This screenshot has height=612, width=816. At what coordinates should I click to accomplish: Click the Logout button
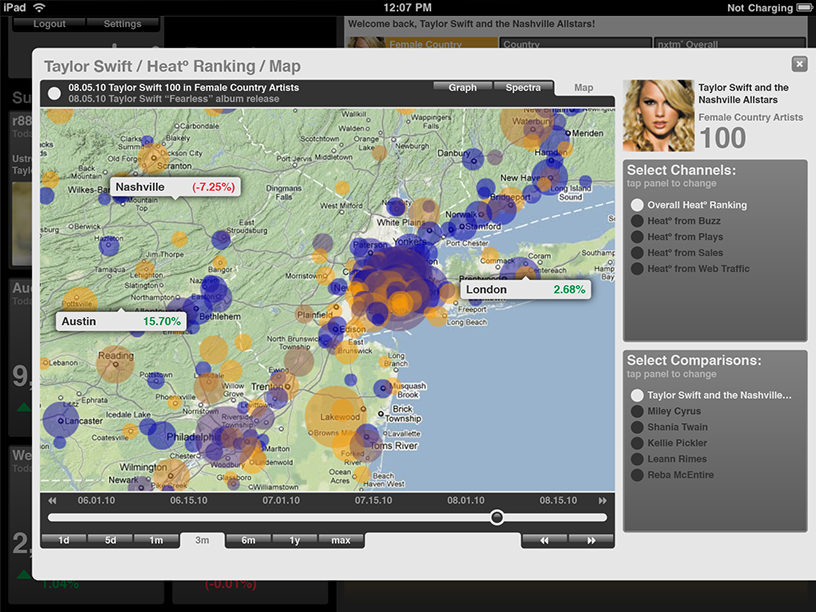[x=49, y=24]
